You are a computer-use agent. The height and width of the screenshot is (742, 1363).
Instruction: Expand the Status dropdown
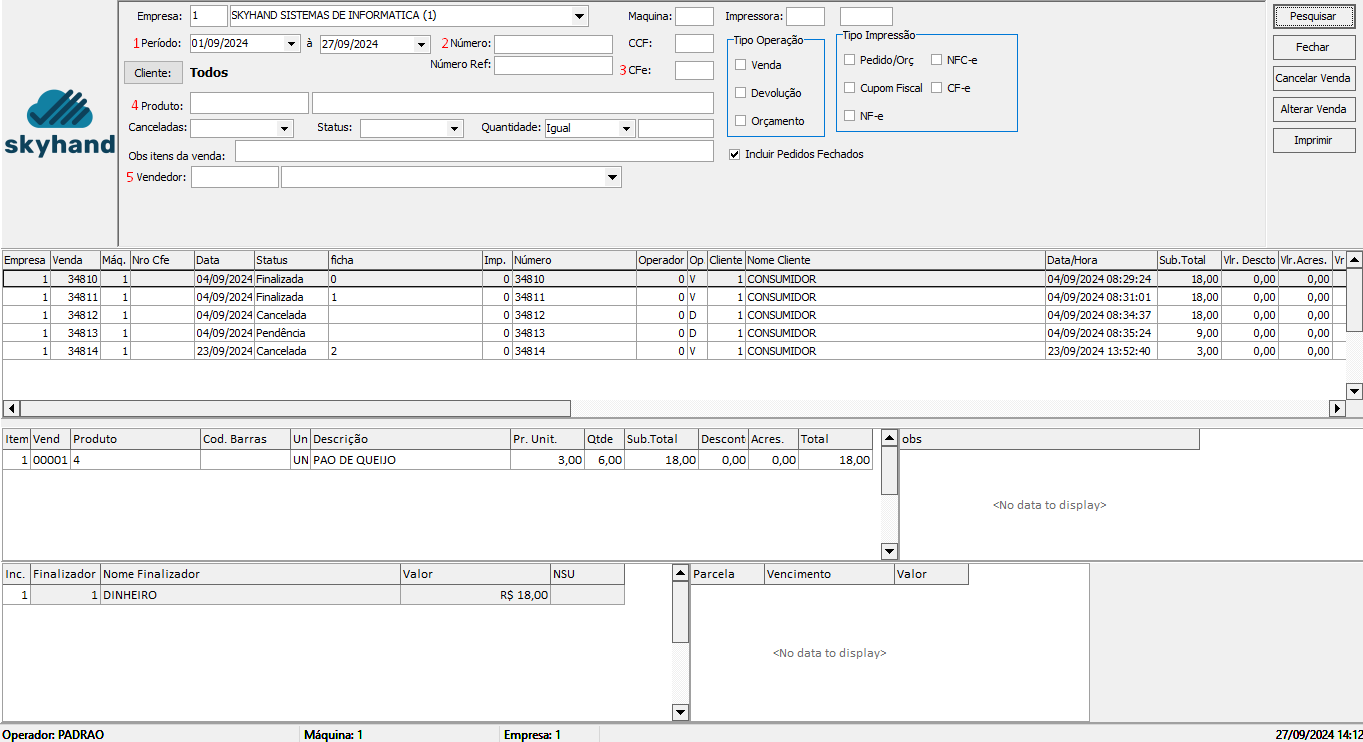(455, 129)
